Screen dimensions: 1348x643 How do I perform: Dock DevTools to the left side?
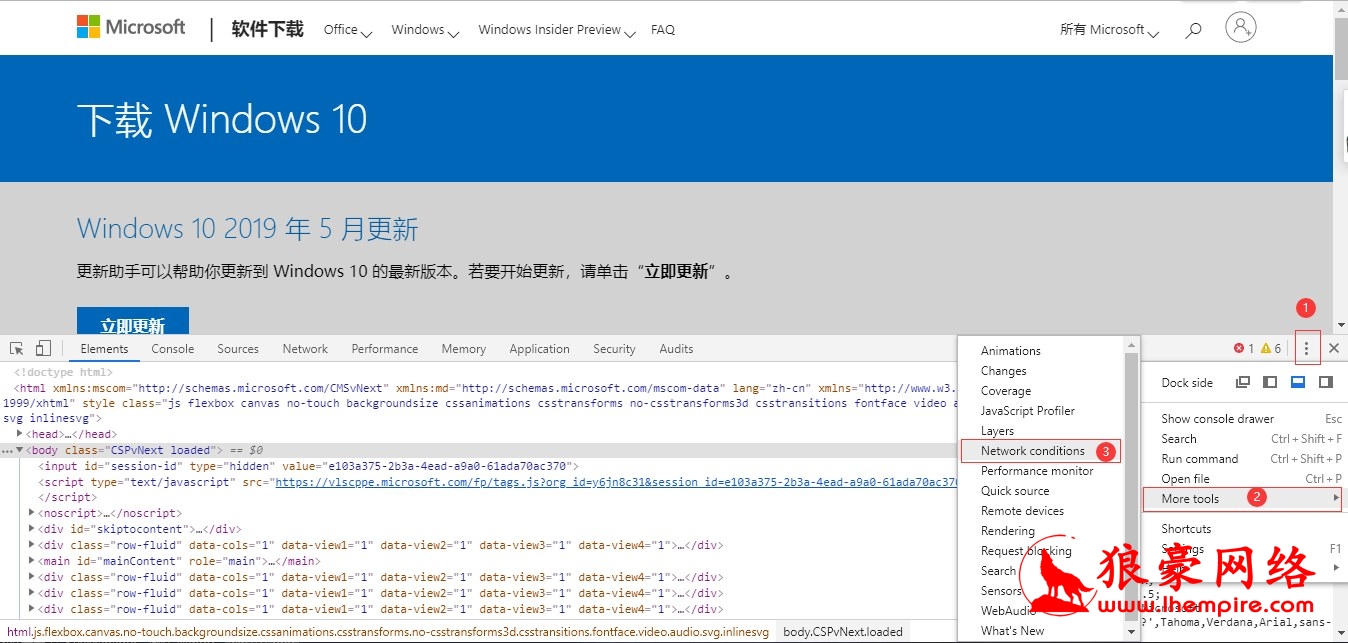1270,382
